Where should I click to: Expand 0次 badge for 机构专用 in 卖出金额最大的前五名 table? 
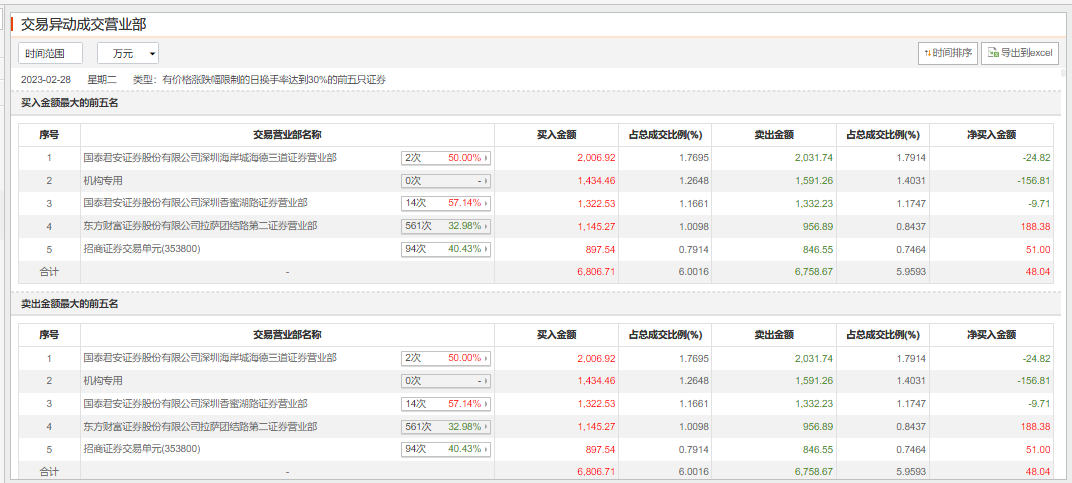tap(446, 380)
